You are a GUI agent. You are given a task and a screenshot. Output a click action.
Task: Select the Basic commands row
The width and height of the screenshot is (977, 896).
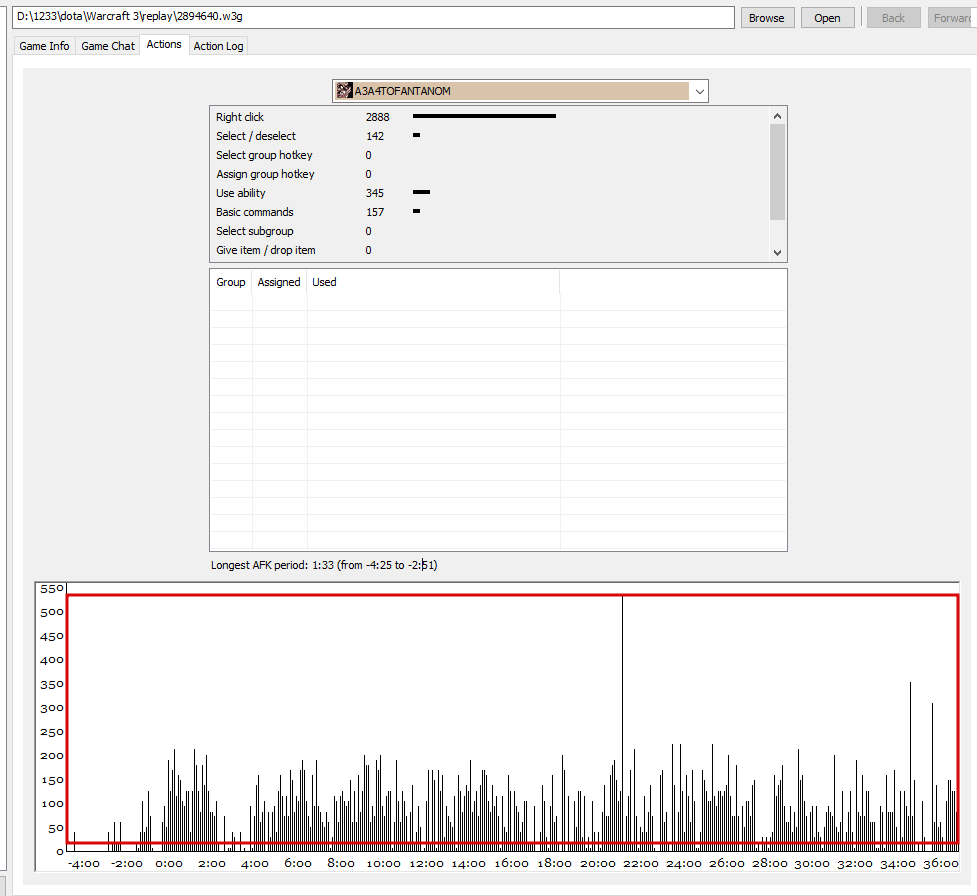click(x=489, y=212)
